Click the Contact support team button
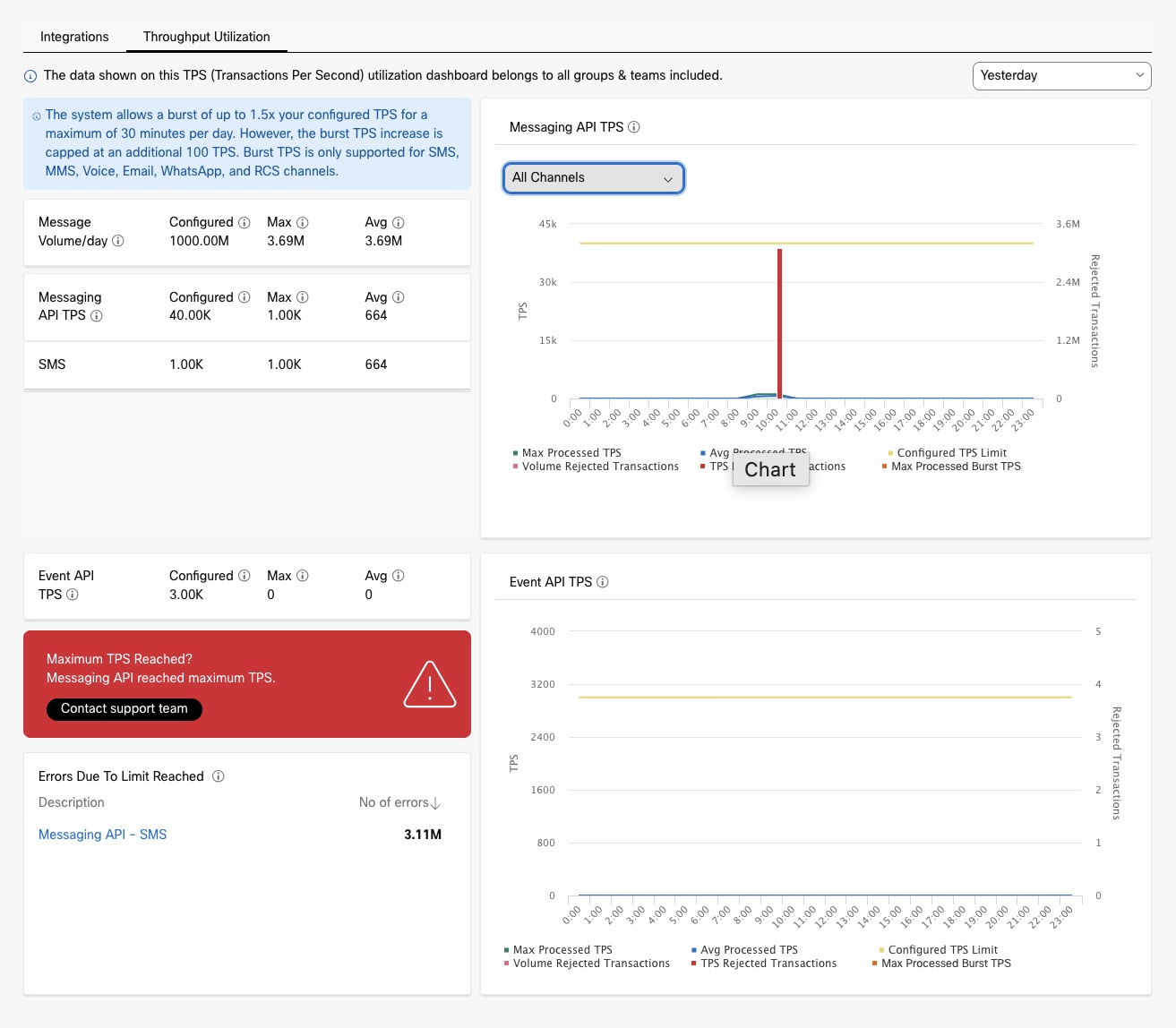The height and width of the screenshot is (1028, 1176). [x=124, y=709]
